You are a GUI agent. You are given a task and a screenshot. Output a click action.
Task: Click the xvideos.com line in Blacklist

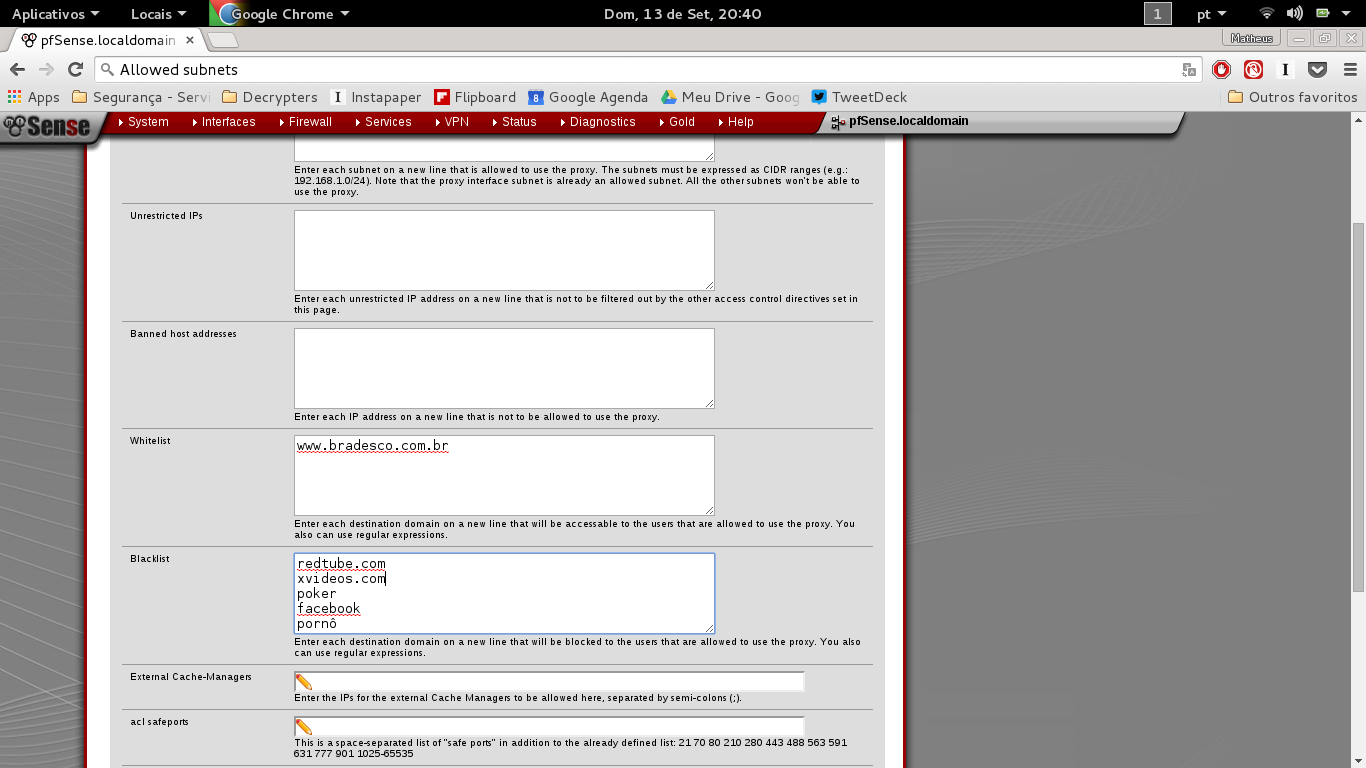pos(341,579)
